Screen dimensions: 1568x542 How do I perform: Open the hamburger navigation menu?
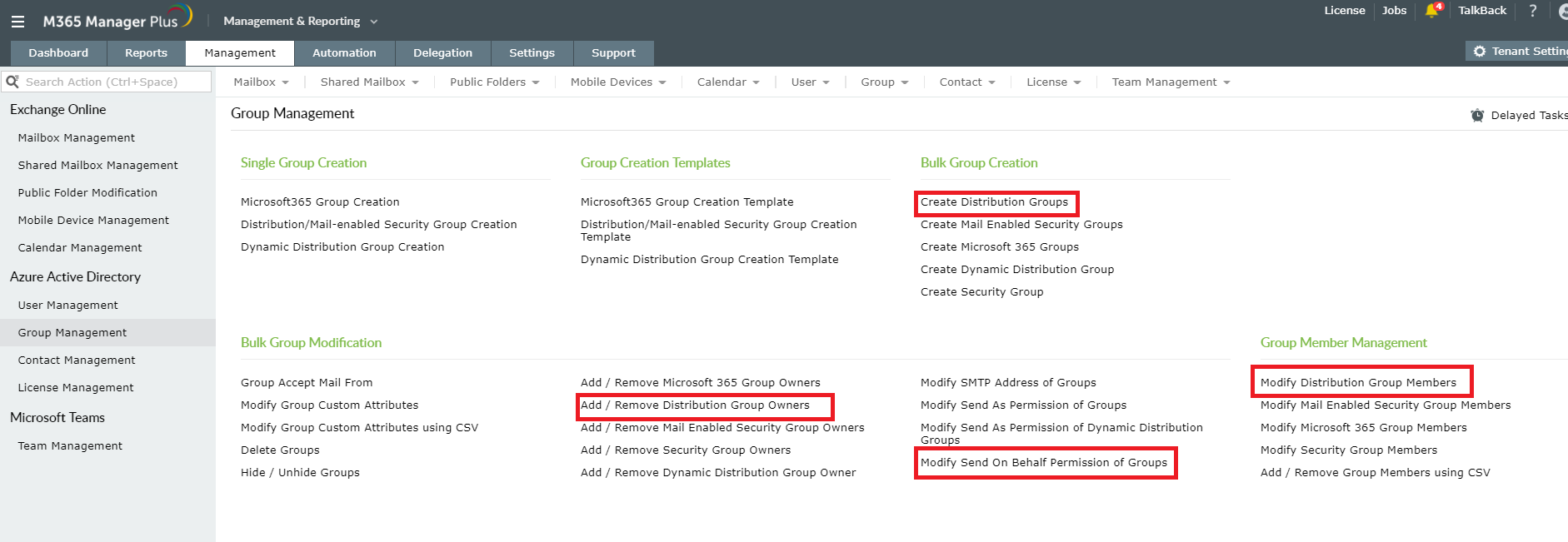(17, 22)
